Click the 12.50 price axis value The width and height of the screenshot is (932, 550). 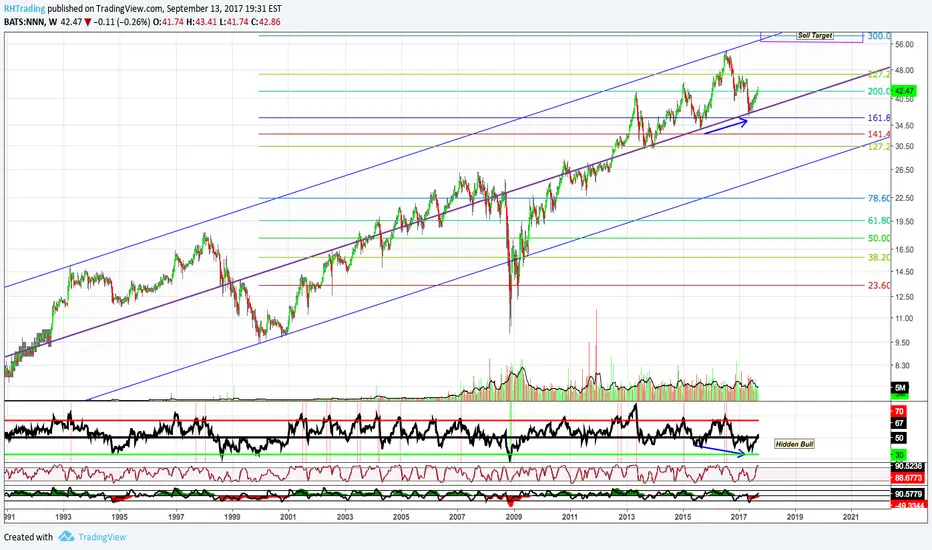coord(904,297)
